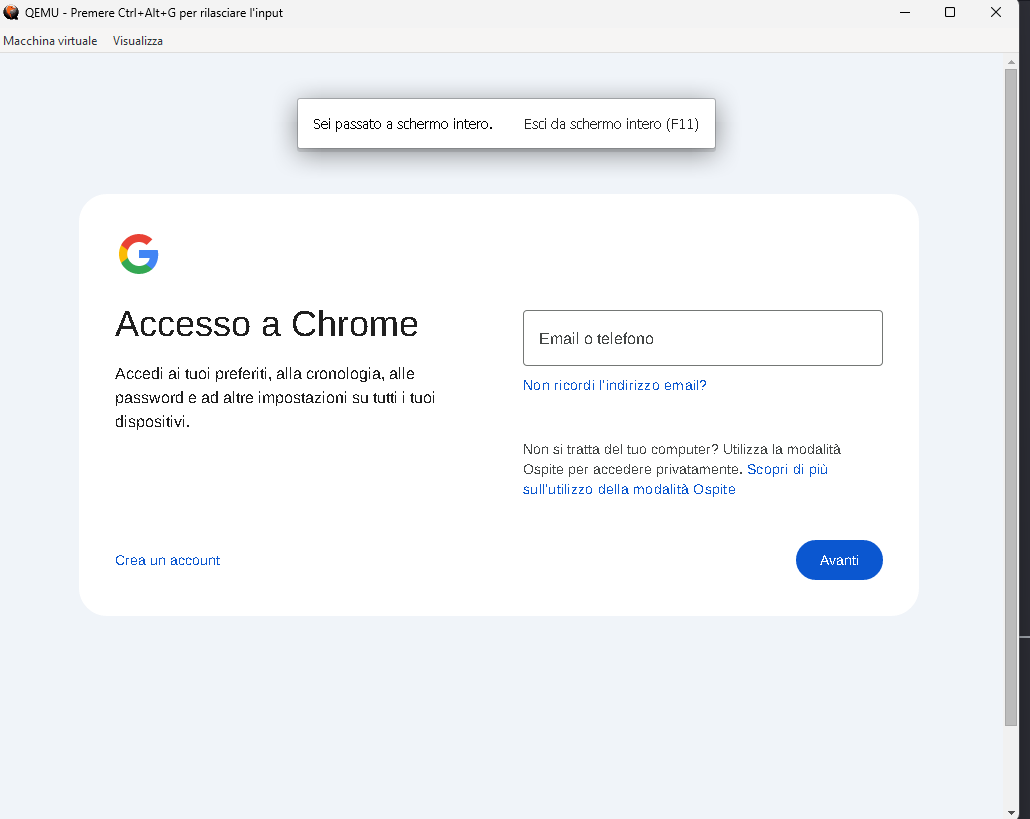Click the 'Sei passato a schermo intero' message
The width and height of the screenshot is (1030, 819).
click(x=403, y=124)
